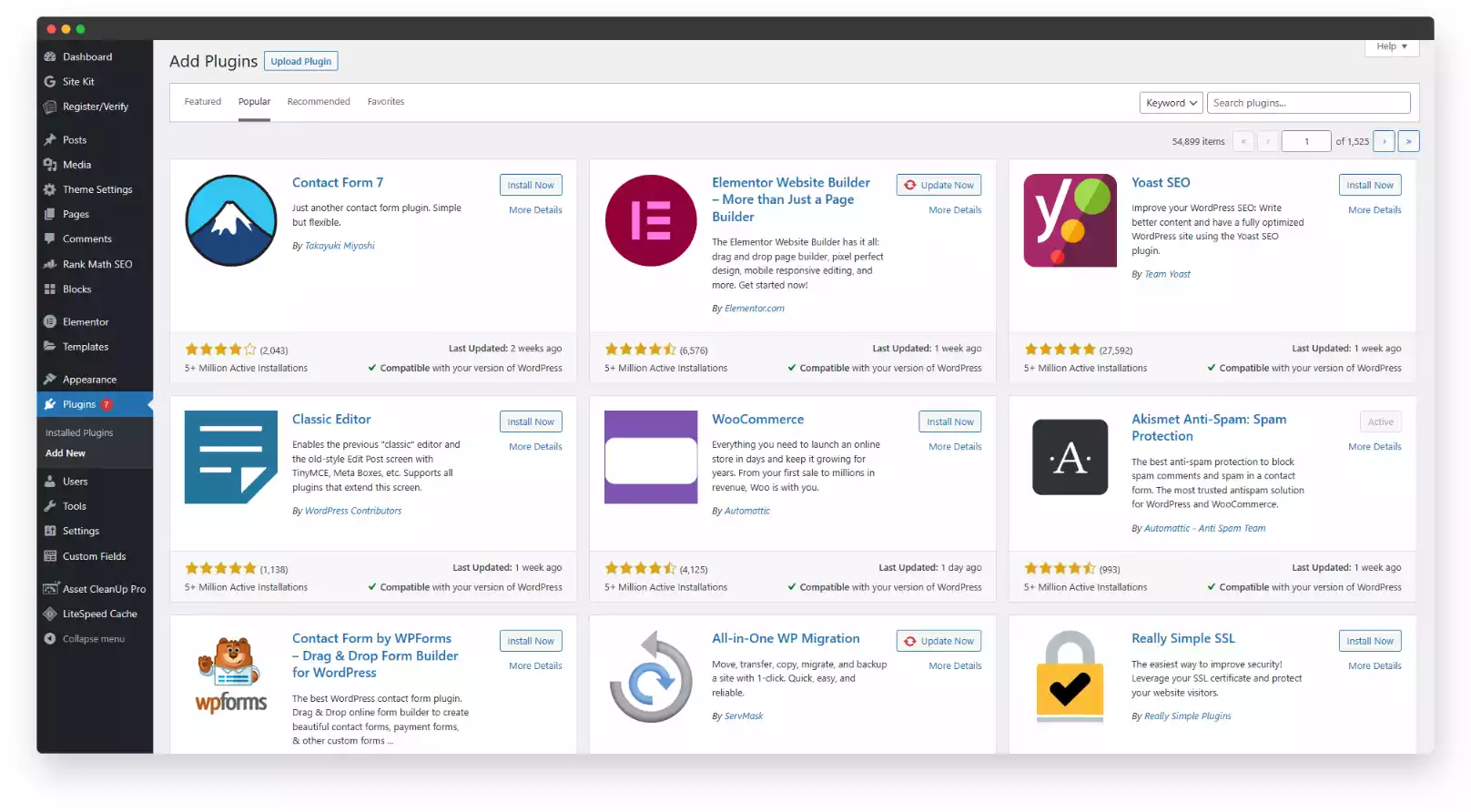Viewport: 1471px width, 812px height.
Task: Click the Register/Verify sidebar icon
Action: pyautogui.click(x=50, y=107)
